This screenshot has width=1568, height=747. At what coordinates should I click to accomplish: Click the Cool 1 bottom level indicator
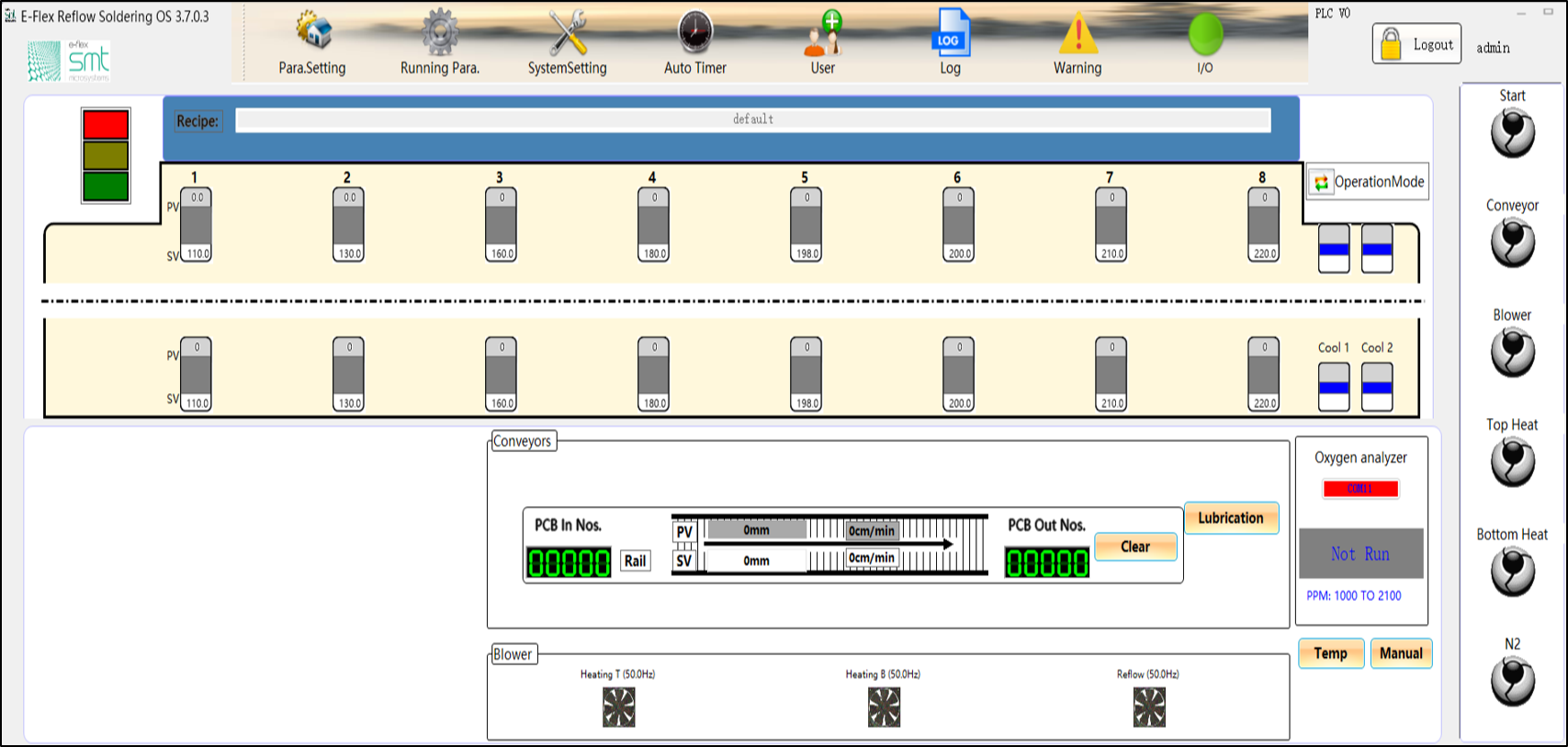pyautogui.click(x=1334, y=387)
